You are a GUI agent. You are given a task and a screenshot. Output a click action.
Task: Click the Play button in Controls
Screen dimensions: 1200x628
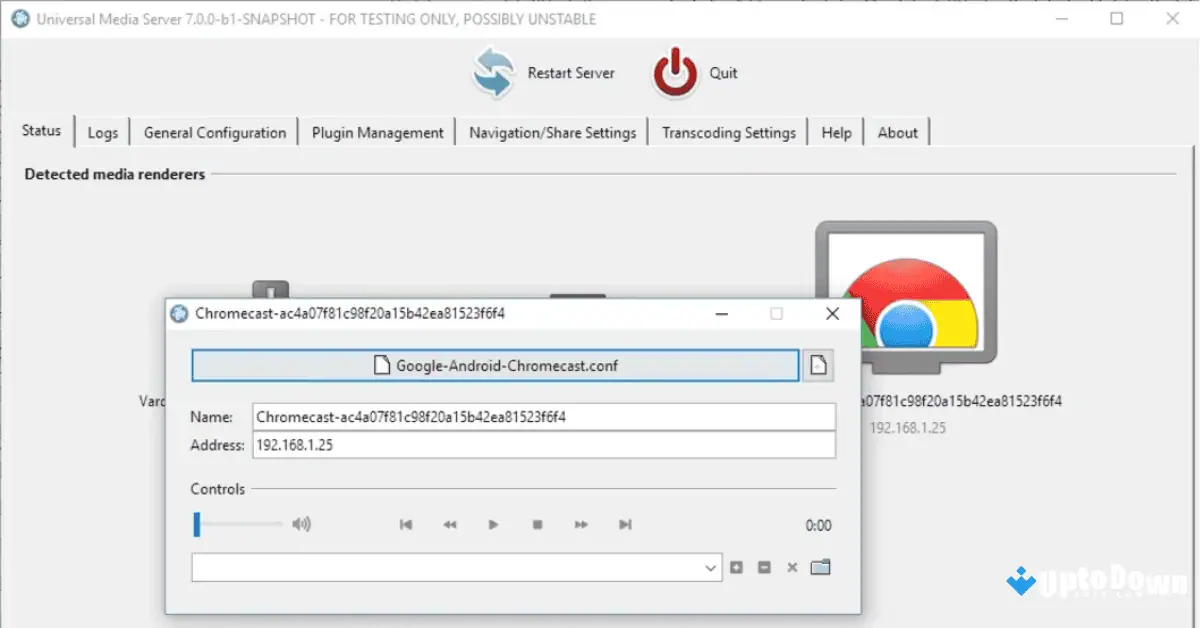point(493,524)
